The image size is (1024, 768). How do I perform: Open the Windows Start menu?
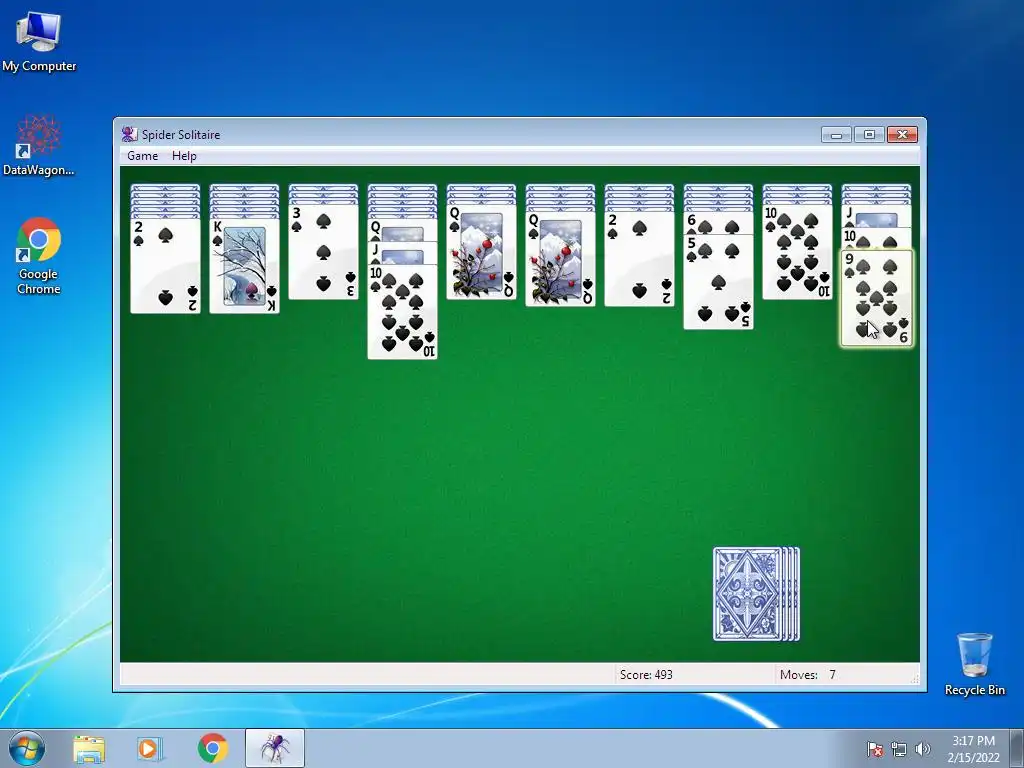(x=27, y=748)
